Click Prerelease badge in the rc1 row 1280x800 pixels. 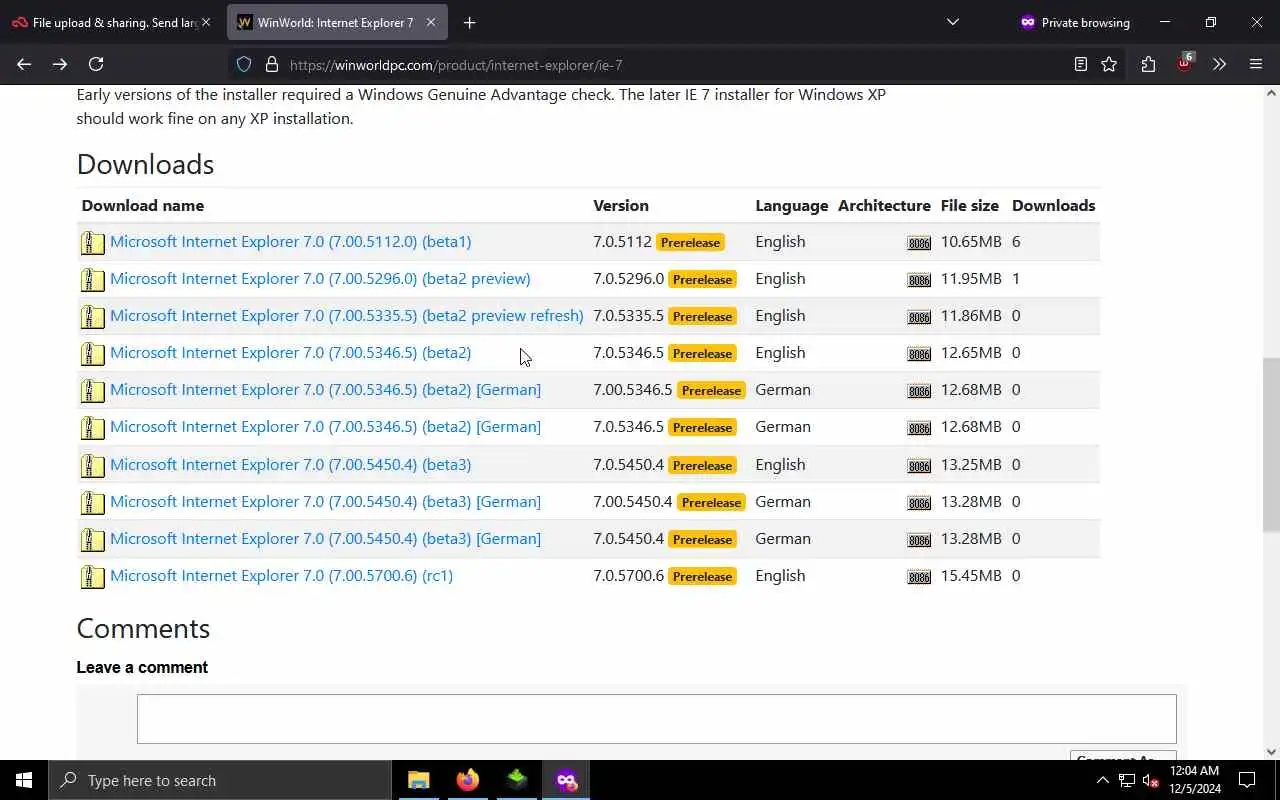tap(702, 576)
